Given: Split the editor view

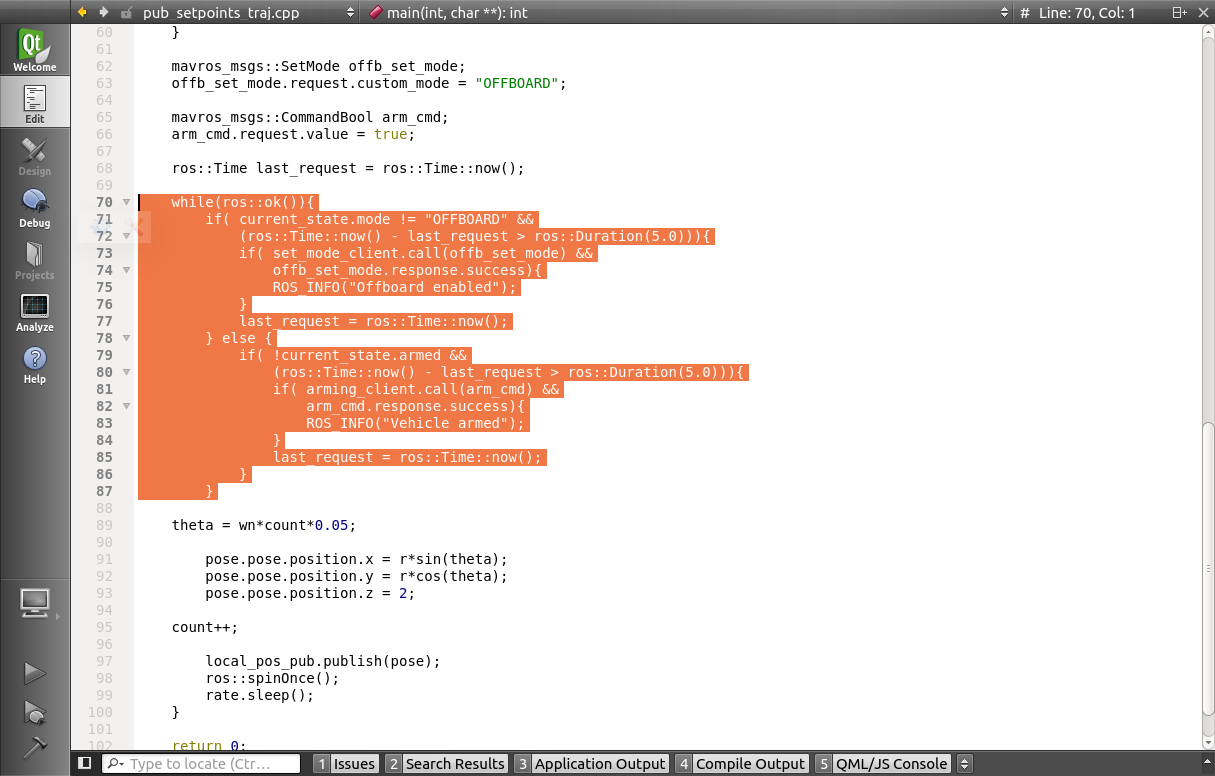Looking at the screenshot, I should [x=1179, y=13].
